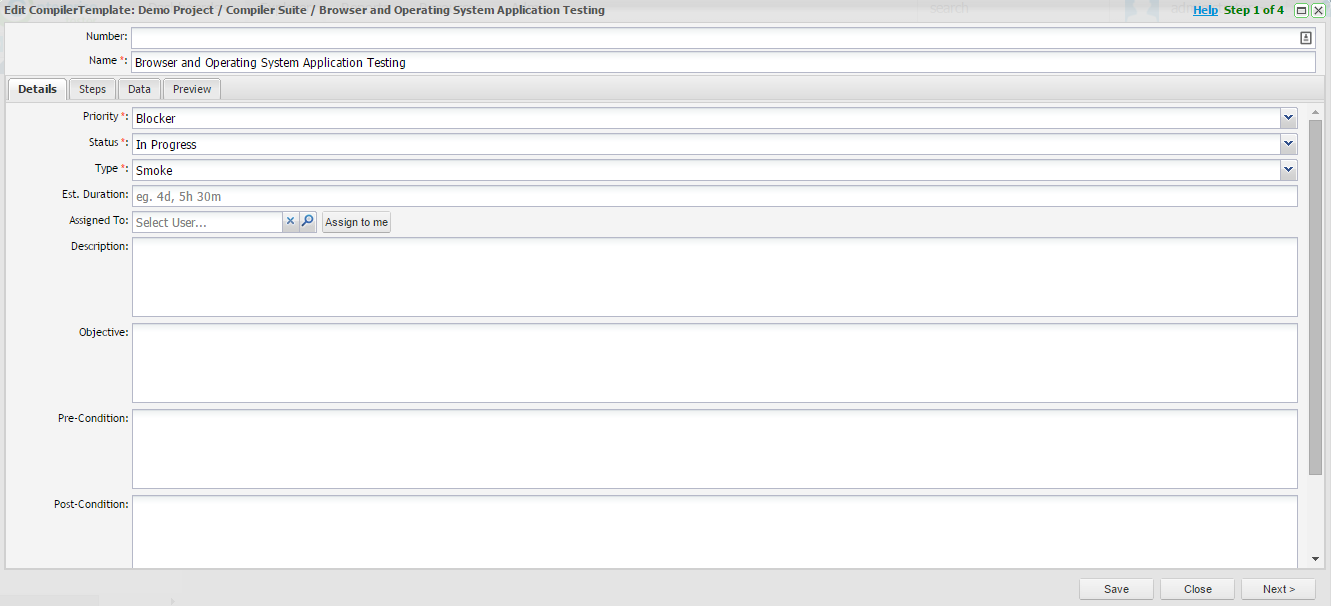
Task: Clear the Assigned To user with X icon
Action: [291, 222]
